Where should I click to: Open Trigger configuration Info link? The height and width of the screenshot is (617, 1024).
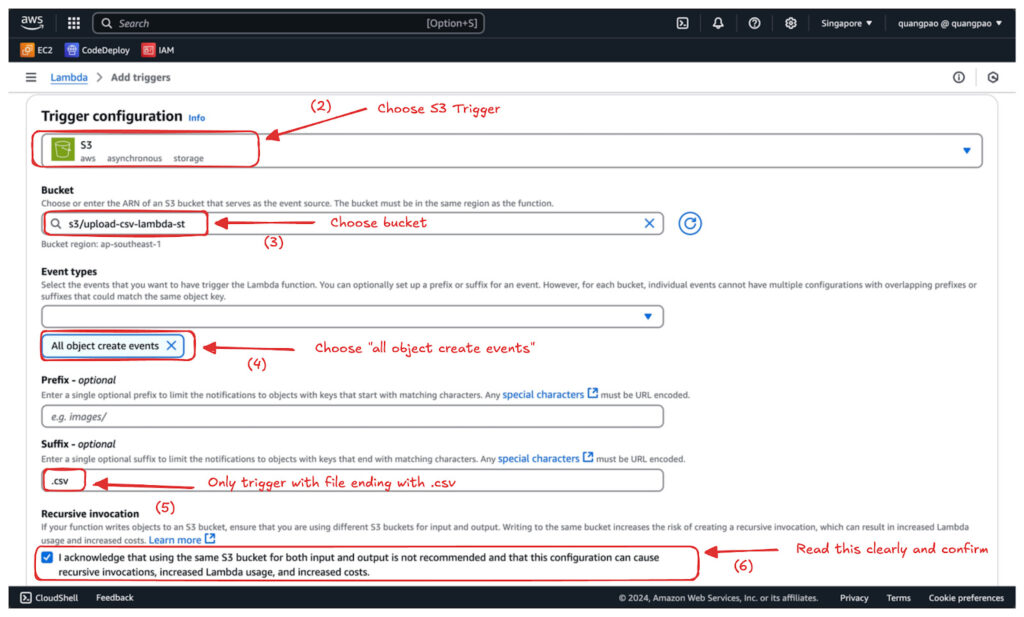click(x=197, y=118)
